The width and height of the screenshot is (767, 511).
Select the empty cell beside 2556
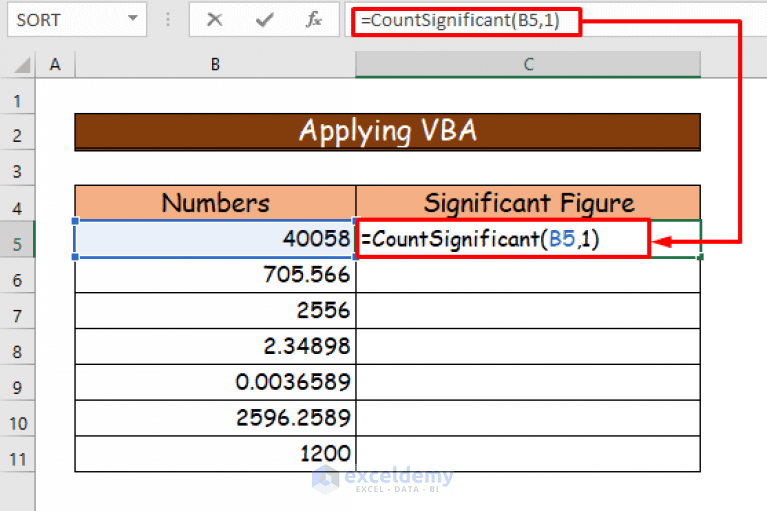(x=528, y=311)
